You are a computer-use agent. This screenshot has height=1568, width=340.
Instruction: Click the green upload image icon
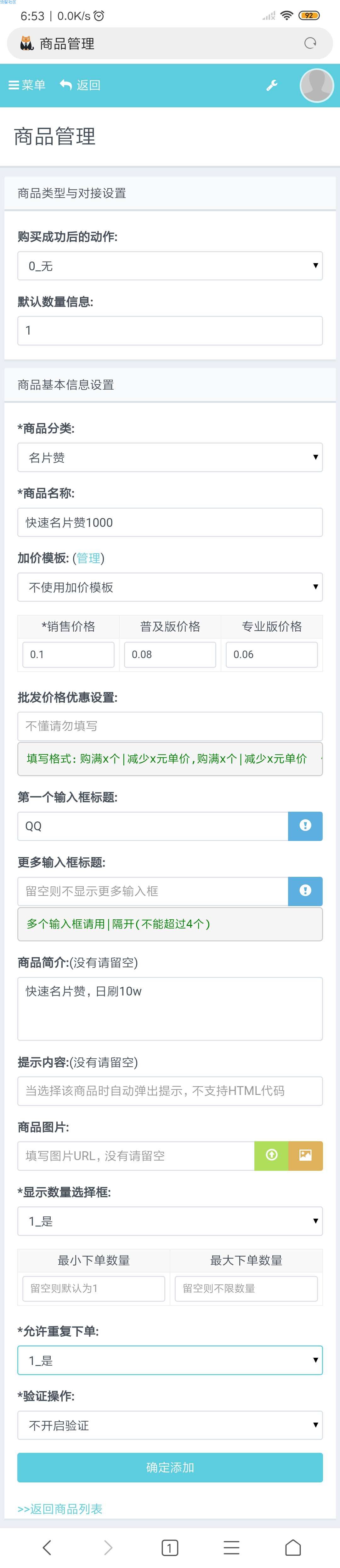[271, 1156]
